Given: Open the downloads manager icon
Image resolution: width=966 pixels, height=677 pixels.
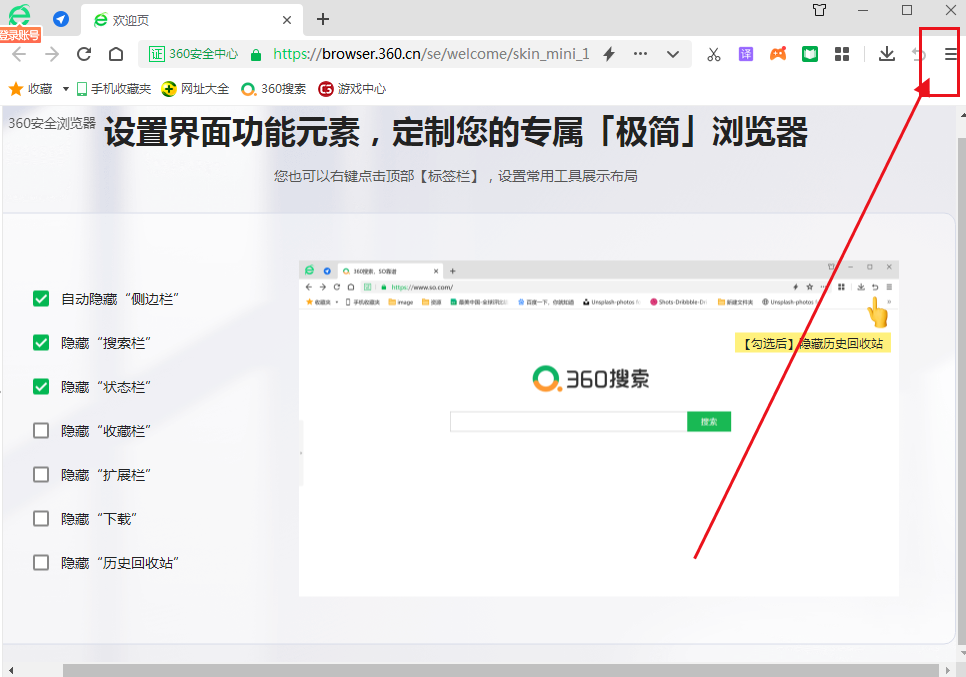Looking at the screenshot, I should click(887, 54).
